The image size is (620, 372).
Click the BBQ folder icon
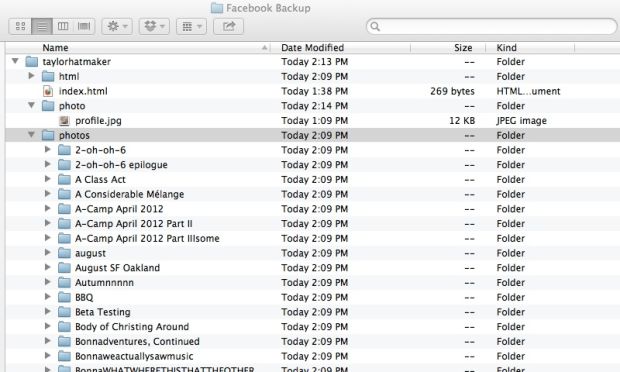tap(64, 297)
